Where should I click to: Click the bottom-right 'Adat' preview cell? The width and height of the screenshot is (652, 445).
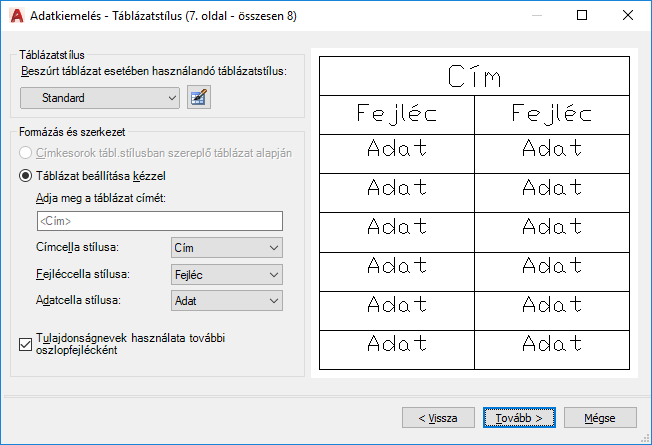click(551, 344)
